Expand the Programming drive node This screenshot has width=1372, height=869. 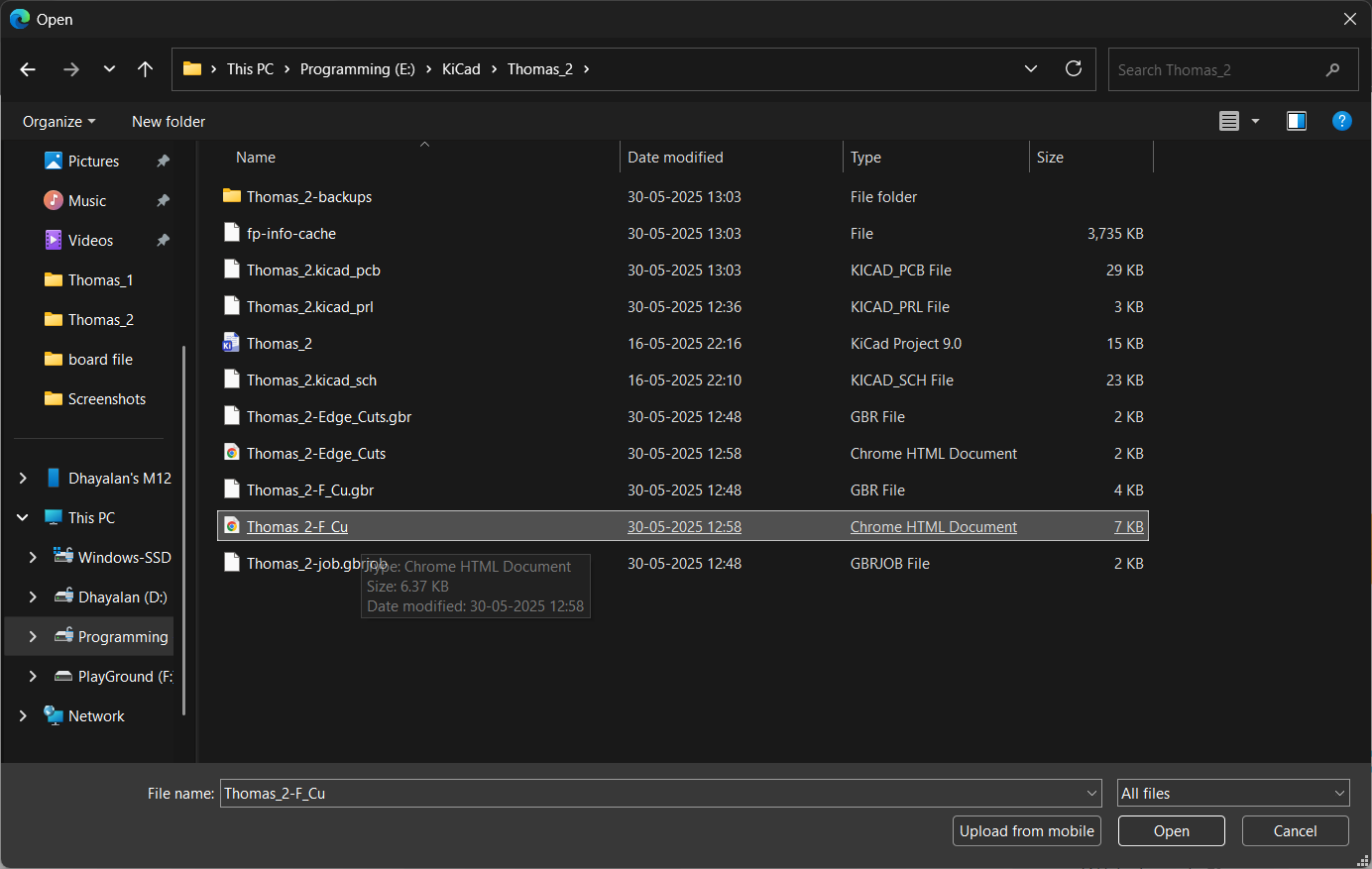pos(33,636)
